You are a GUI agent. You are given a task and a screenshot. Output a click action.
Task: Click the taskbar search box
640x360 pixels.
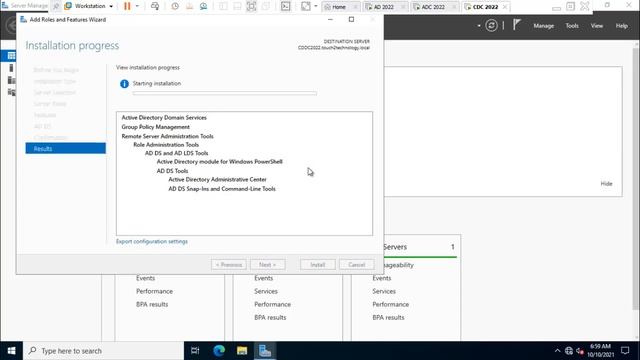(103, 351)
